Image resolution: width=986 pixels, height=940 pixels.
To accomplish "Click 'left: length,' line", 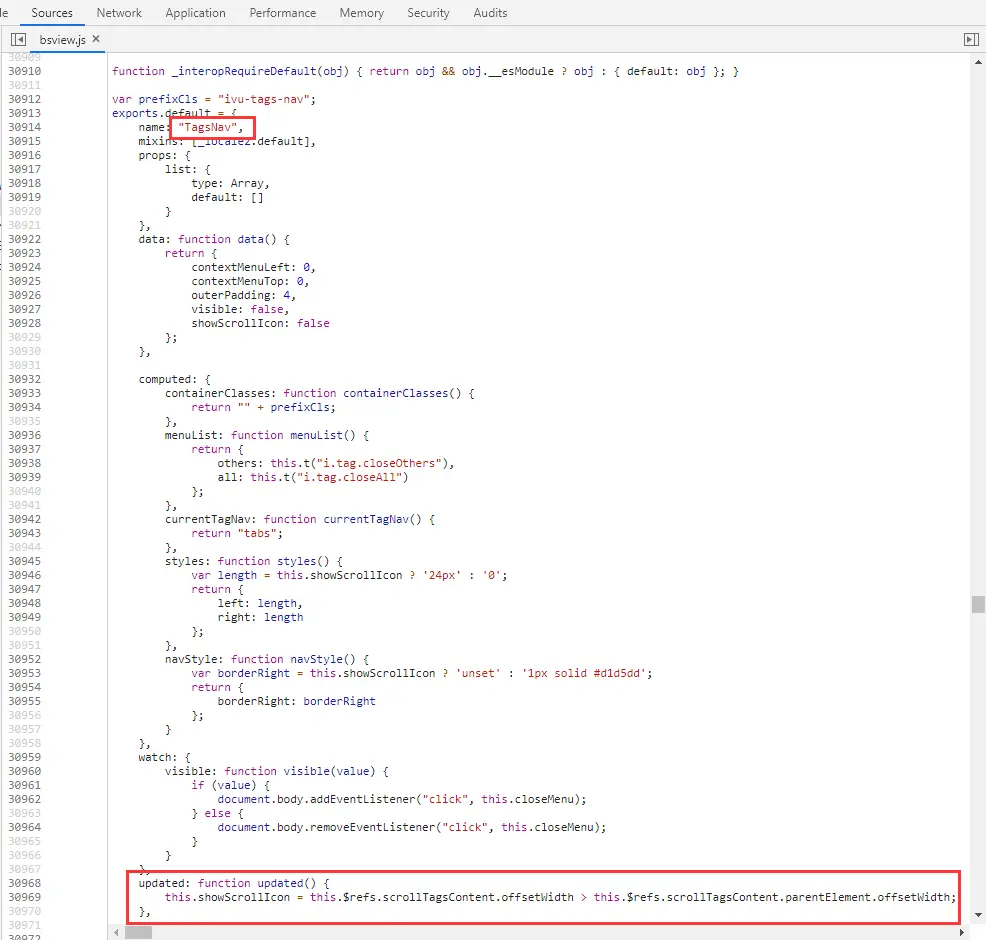I will tap(260, 604).
